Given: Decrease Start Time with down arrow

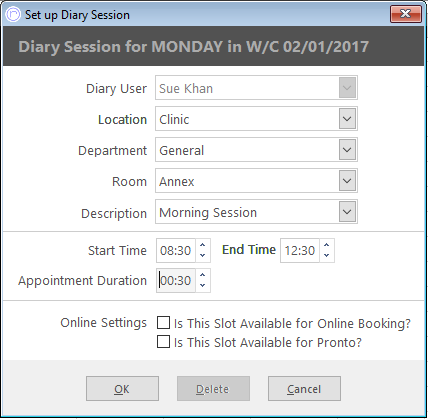Looking at the screenshot, I should 202,256.
